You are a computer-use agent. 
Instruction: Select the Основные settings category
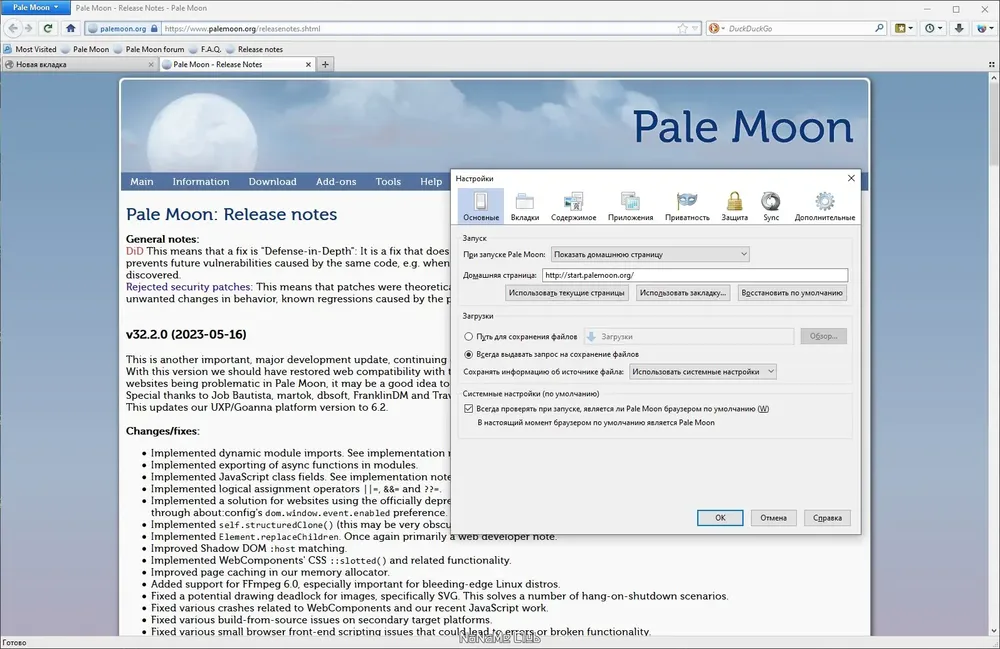tap(481, 206)
